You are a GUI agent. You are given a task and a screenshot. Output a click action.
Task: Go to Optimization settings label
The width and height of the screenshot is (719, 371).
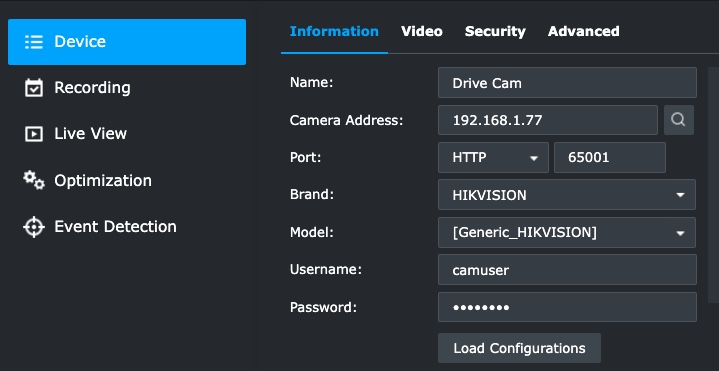coord(103,181)
